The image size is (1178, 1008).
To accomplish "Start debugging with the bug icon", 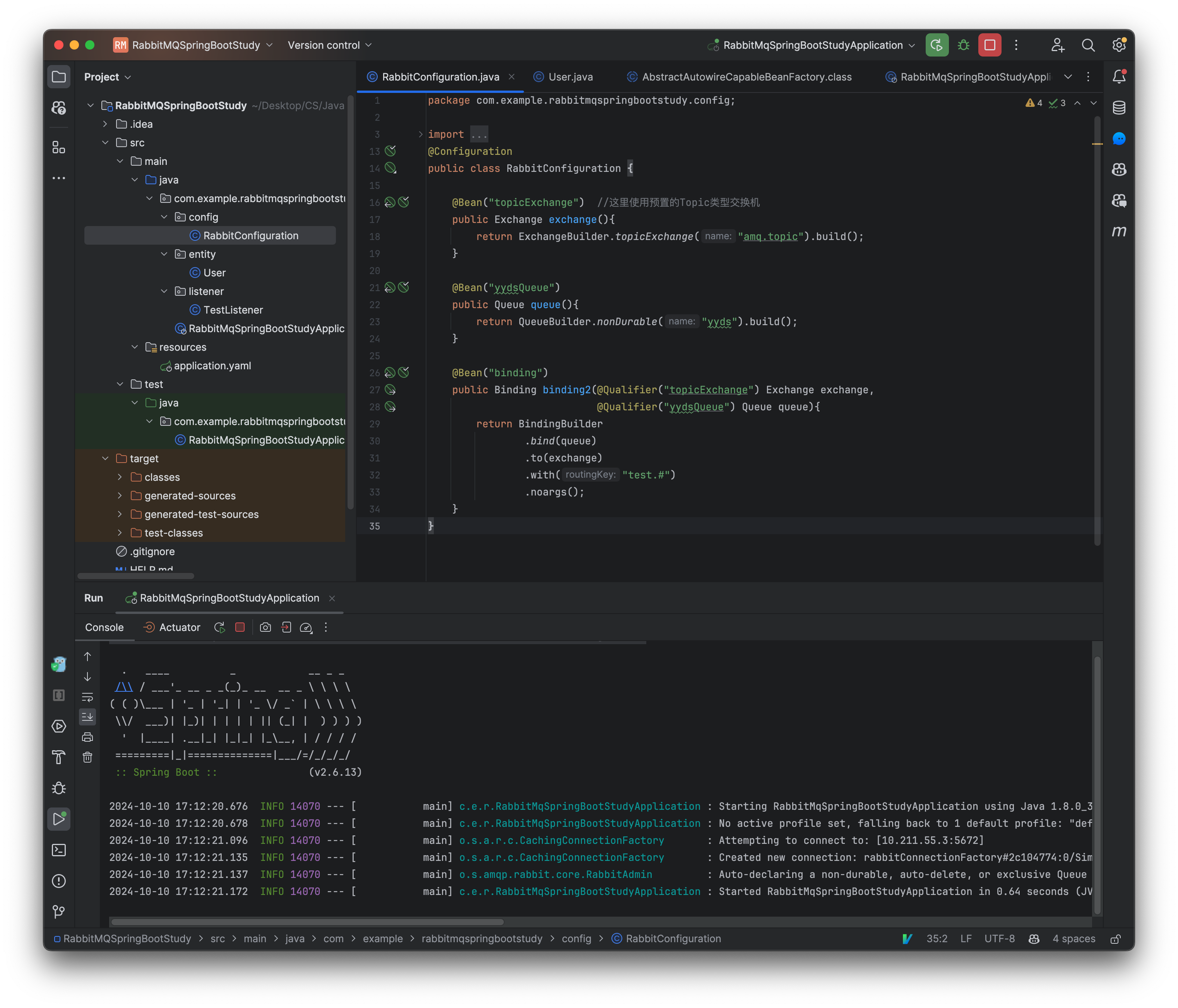I will pyautogui.click(x=963, y=45).
